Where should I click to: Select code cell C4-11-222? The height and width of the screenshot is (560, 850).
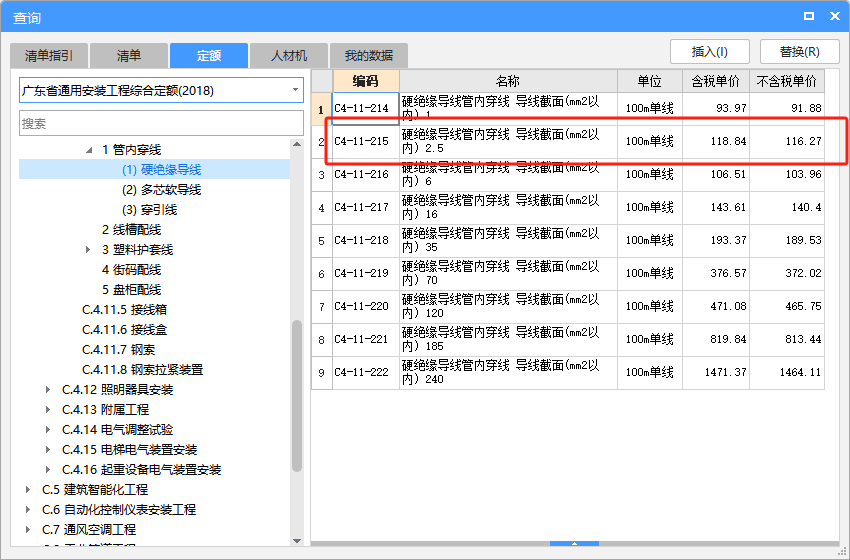pyautogui.click(x=366, y=373)
